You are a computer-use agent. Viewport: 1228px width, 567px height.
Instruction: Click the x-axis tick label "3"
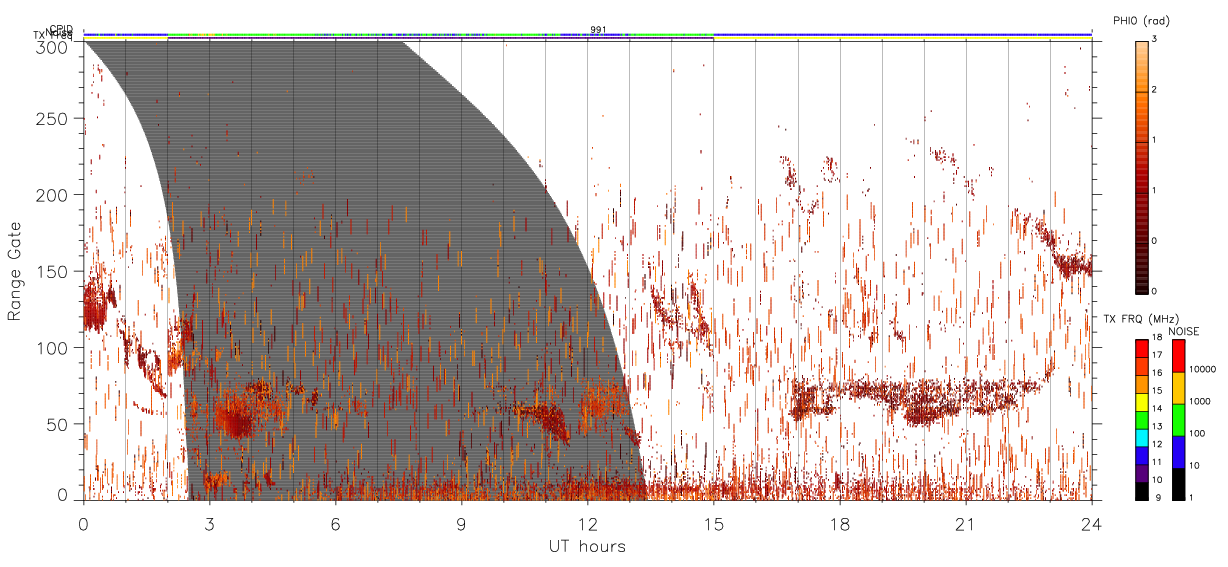[x=210, y=524]
